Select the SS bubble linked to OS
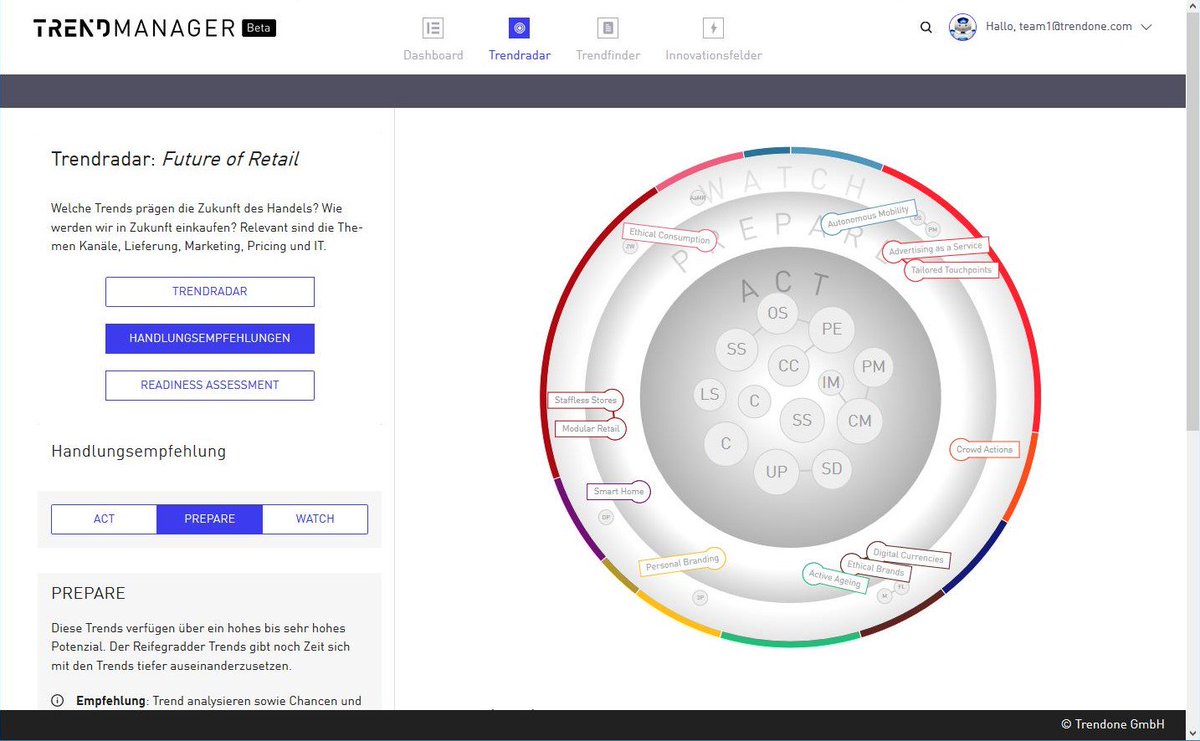Screen dimensions: 1200x741 [x=736, y=349]
